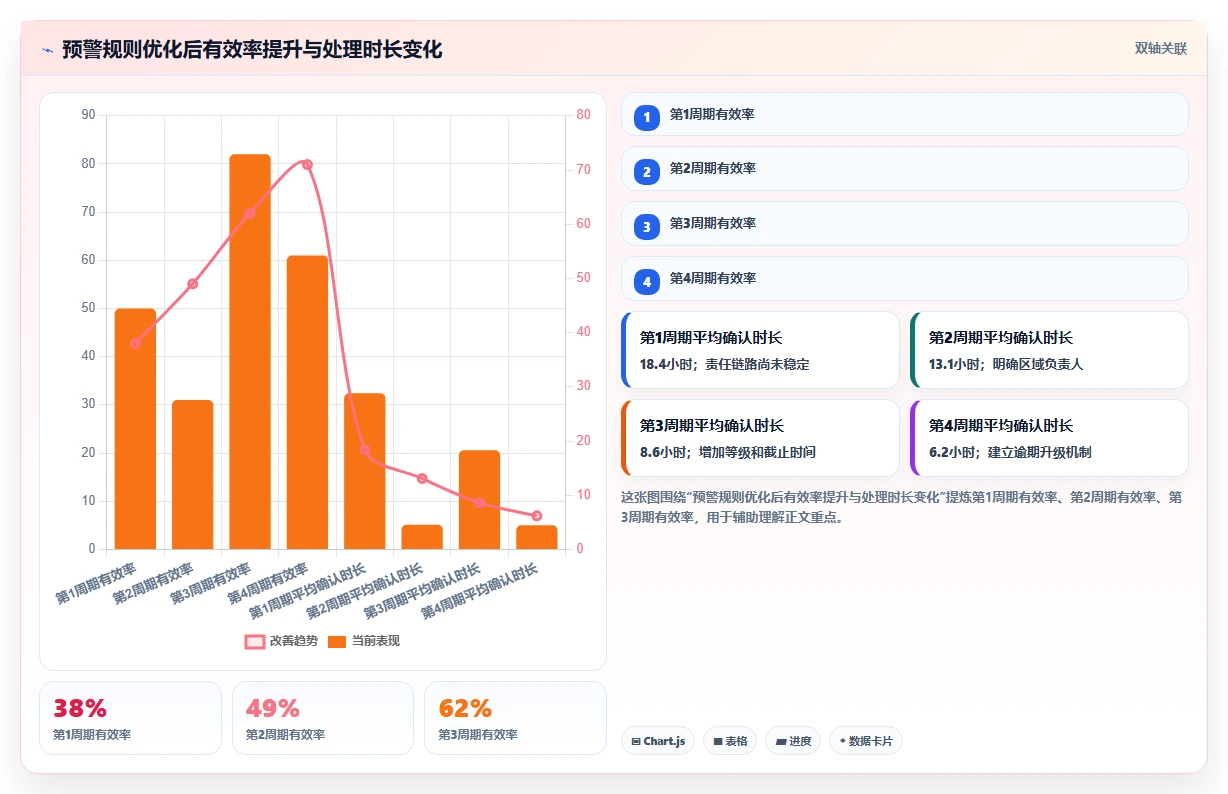Image resolution: width=1228 pixels, height=794 pixels.
Task: Click the 49% stat card
Action: pyautogui.click(x=322, y=718)
